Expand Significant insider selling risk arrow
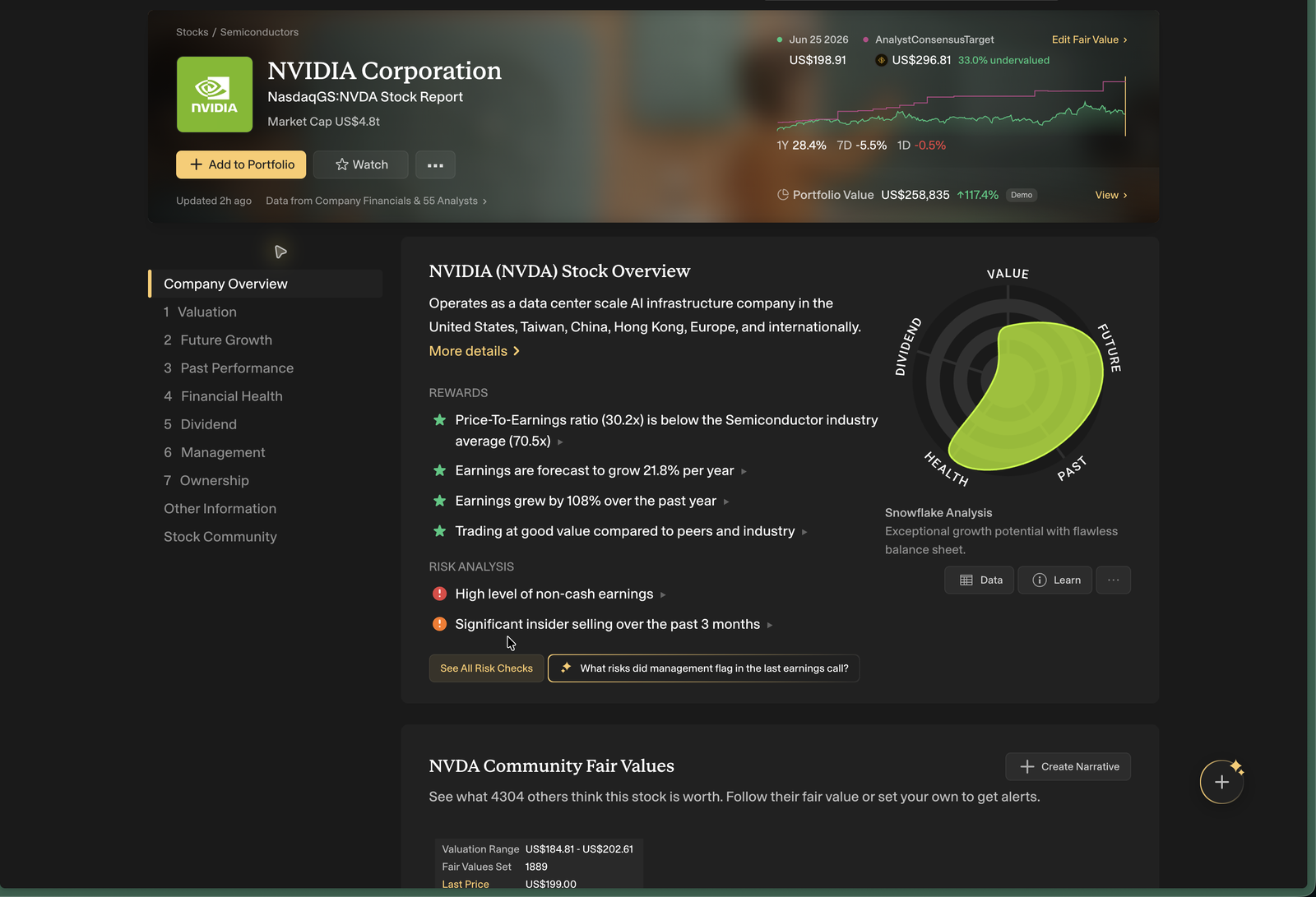 (770, 626)
